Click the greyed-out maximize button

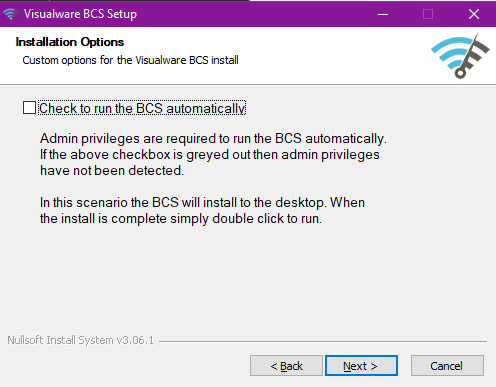428,14
